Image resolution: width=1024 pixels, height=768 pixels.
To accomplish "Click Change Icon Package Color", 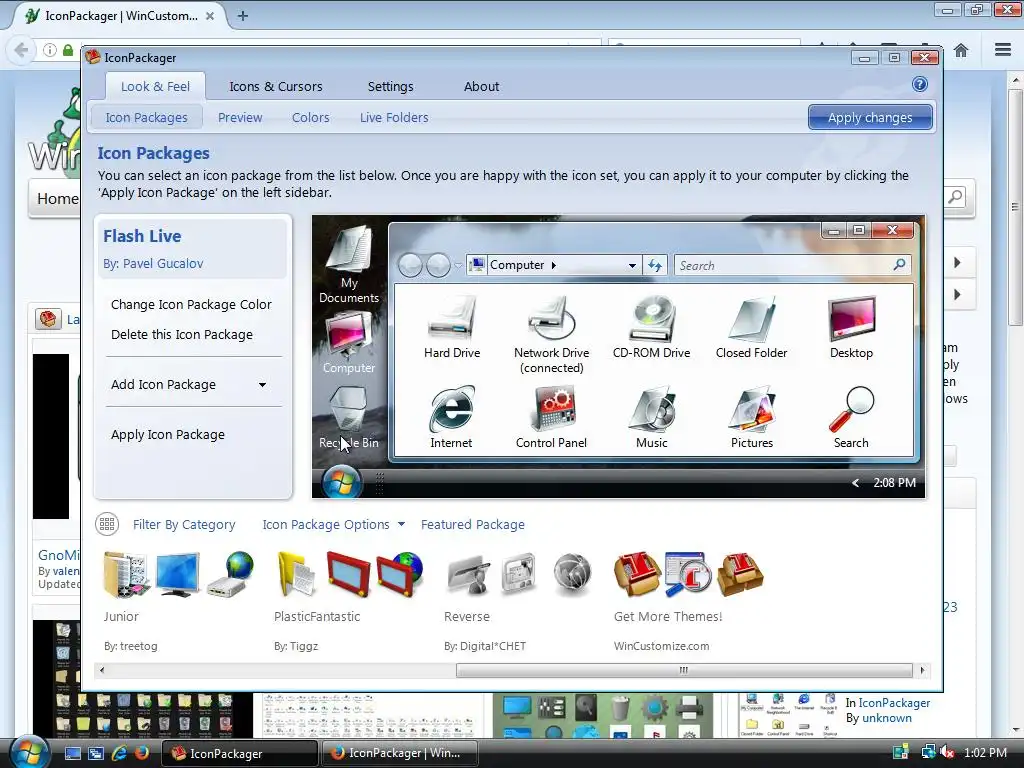I will [191, 304].
